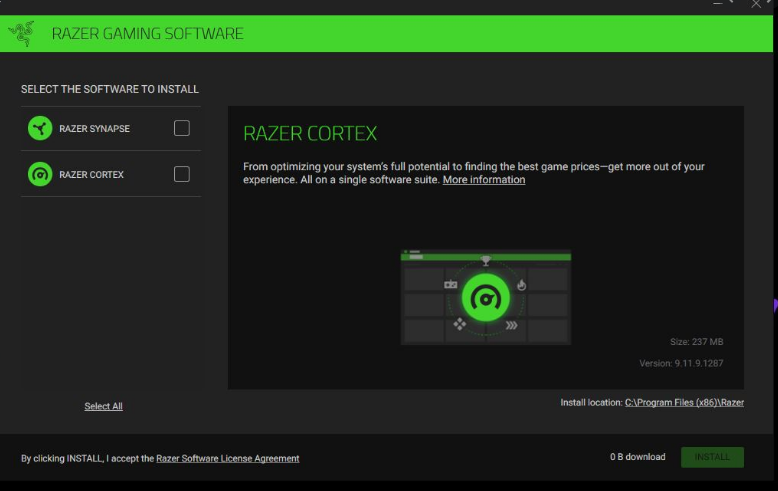
Task: Change install location path C:\Program Files (x86)\Razer
Action: point(684,403)
